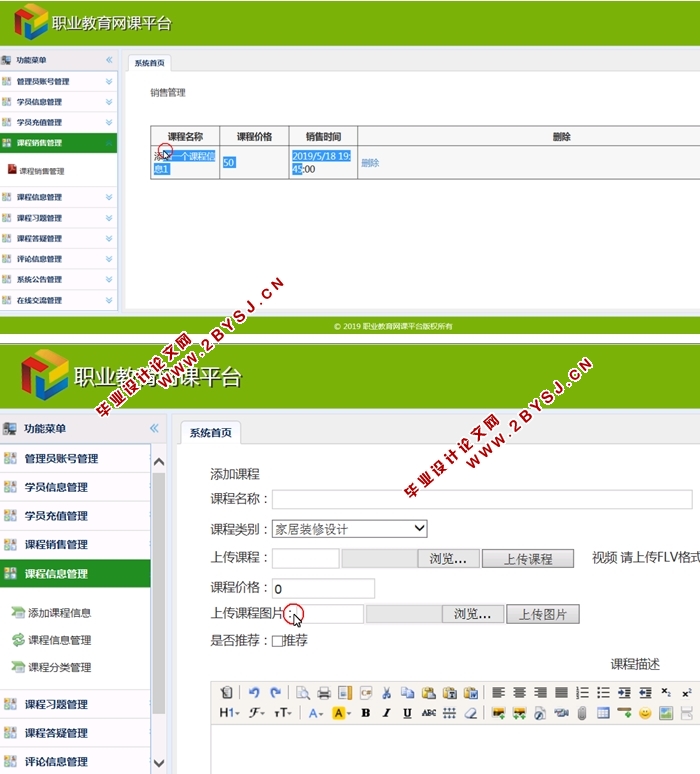Apply underline formatting
This screenshot has width=700, height=774.
click(407, 713)
